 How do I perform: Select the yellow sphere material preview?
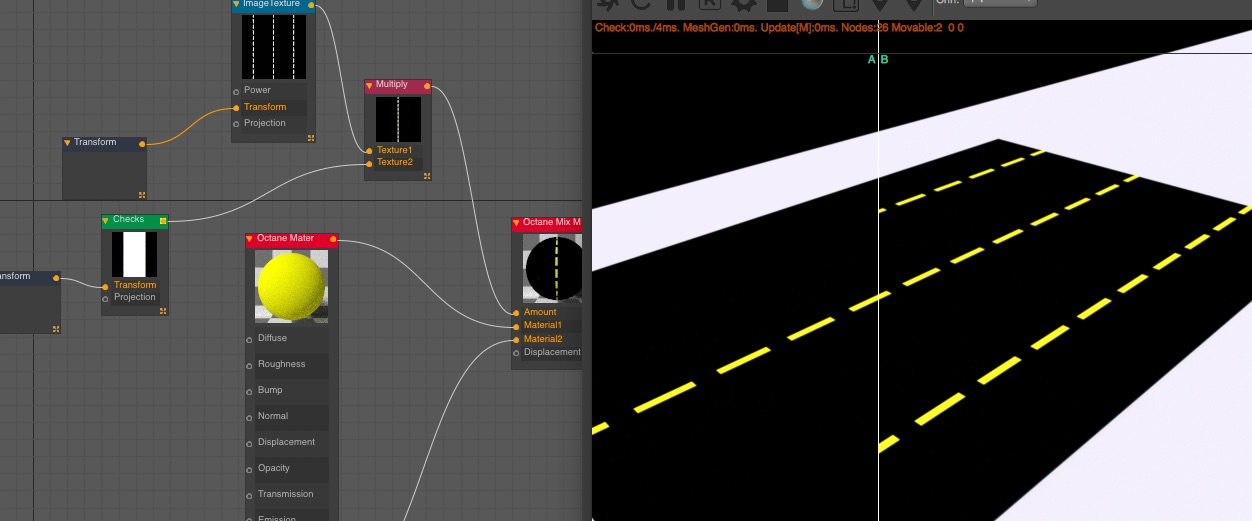pyautogui.click(x=291, y=286)
